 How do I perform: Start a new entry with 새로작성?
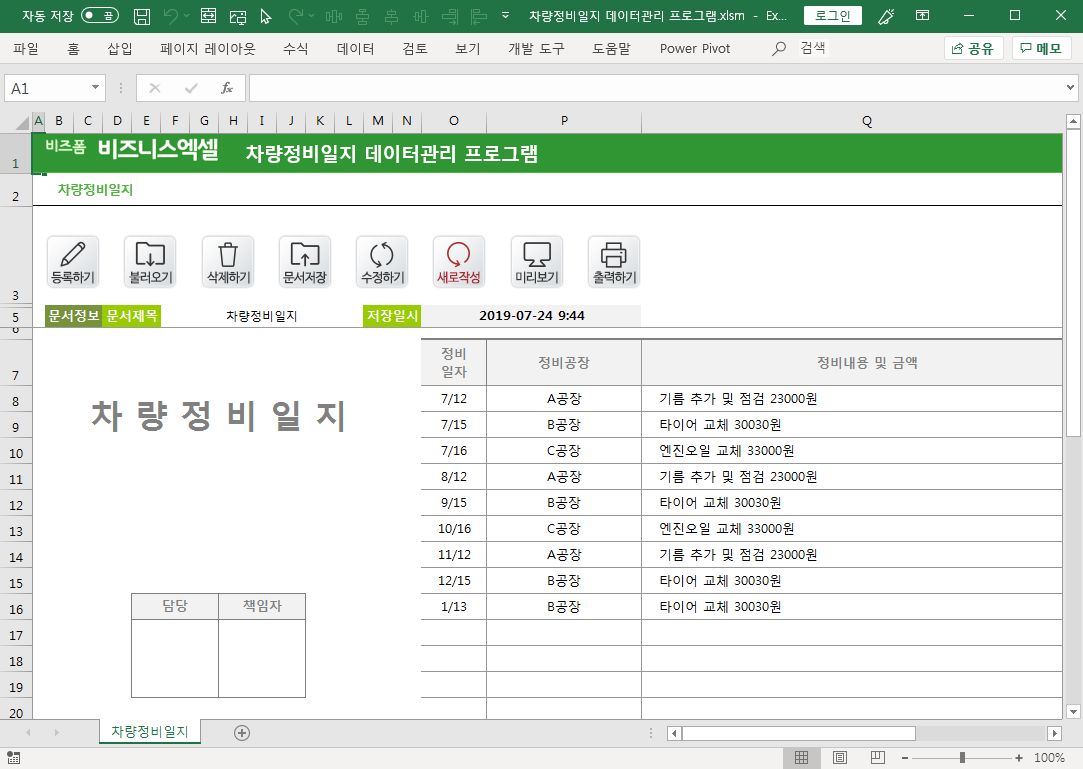[459, 262]
